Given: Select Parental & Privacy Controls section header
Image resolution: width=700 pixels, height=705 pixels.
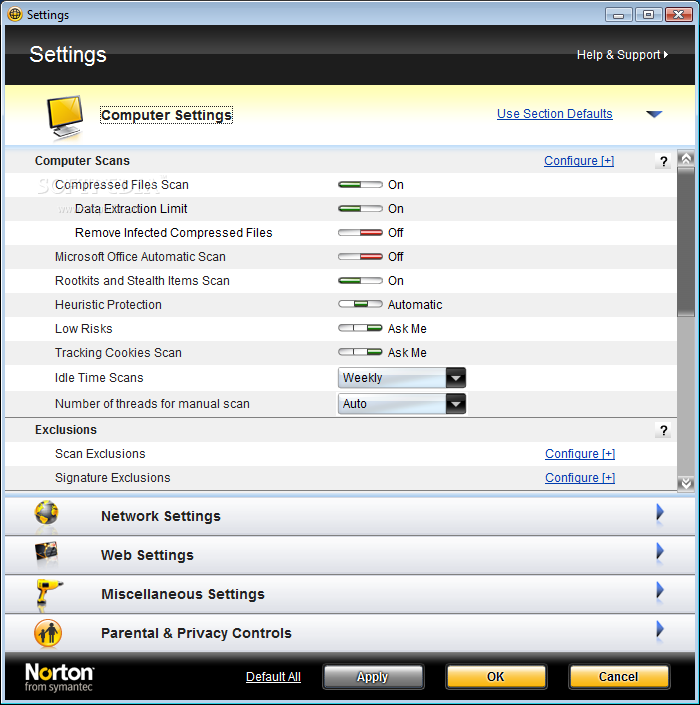Looking at the screenshot, I should pyautogui.click(x=350, y=633).
